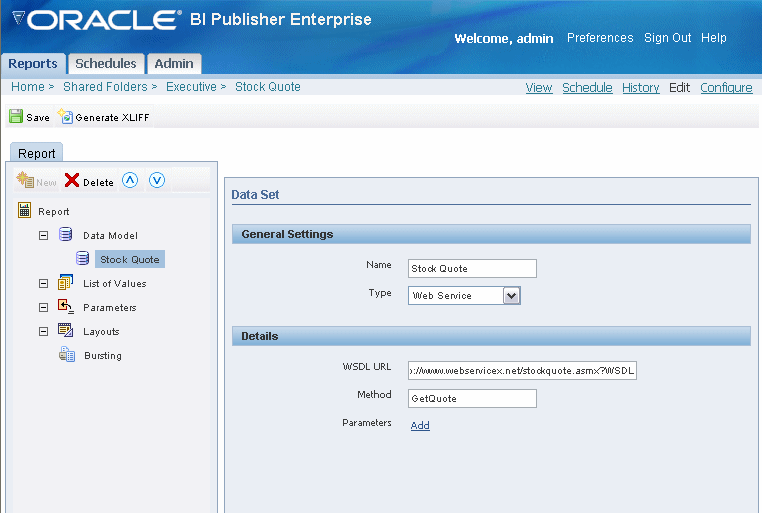Open Preferences in the header
This screenshot has height=513, width=762.
(600, 38)
